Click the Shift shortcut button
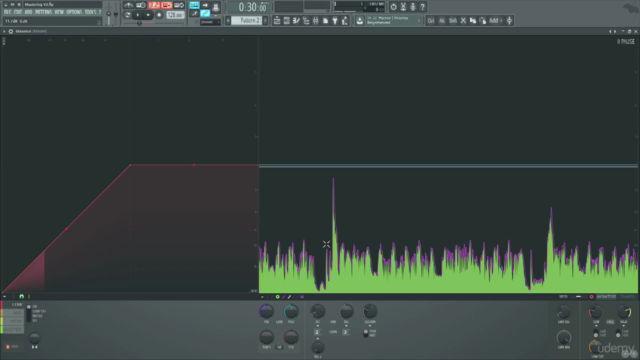Screen dimensions: 640x360 tap(453, 20)
